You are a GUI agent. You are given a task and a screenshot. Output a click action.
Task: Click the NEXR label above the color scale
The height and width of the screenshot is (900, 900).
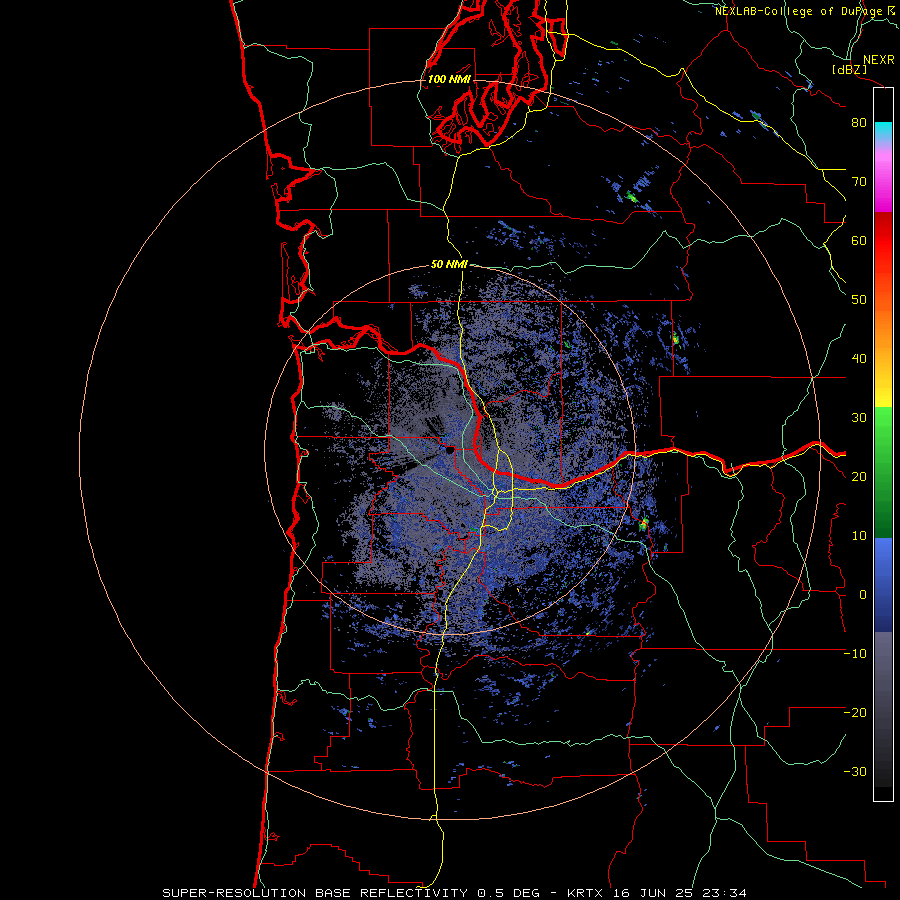(879, 60)
